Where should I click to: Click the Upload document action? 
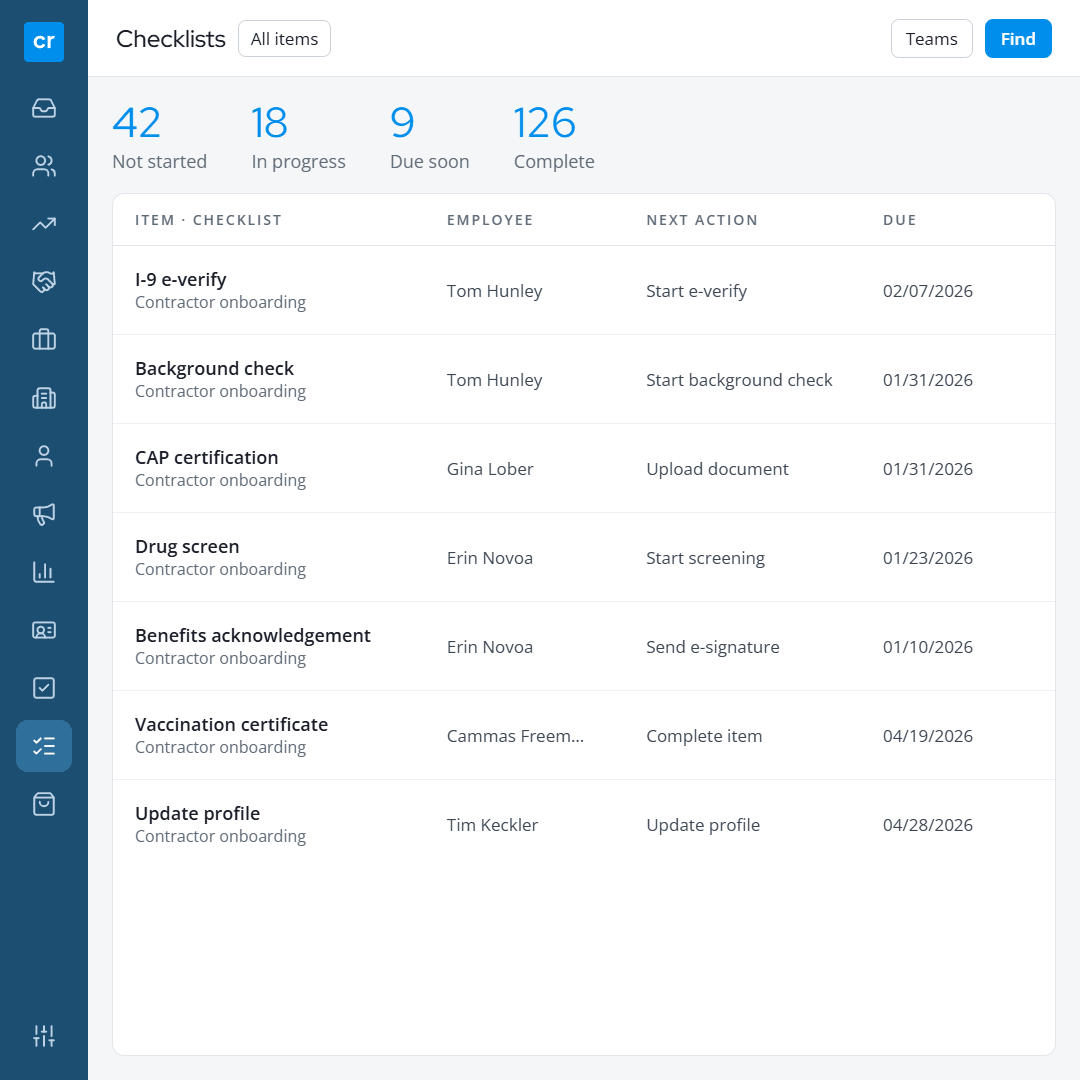(x=717, y=469)
